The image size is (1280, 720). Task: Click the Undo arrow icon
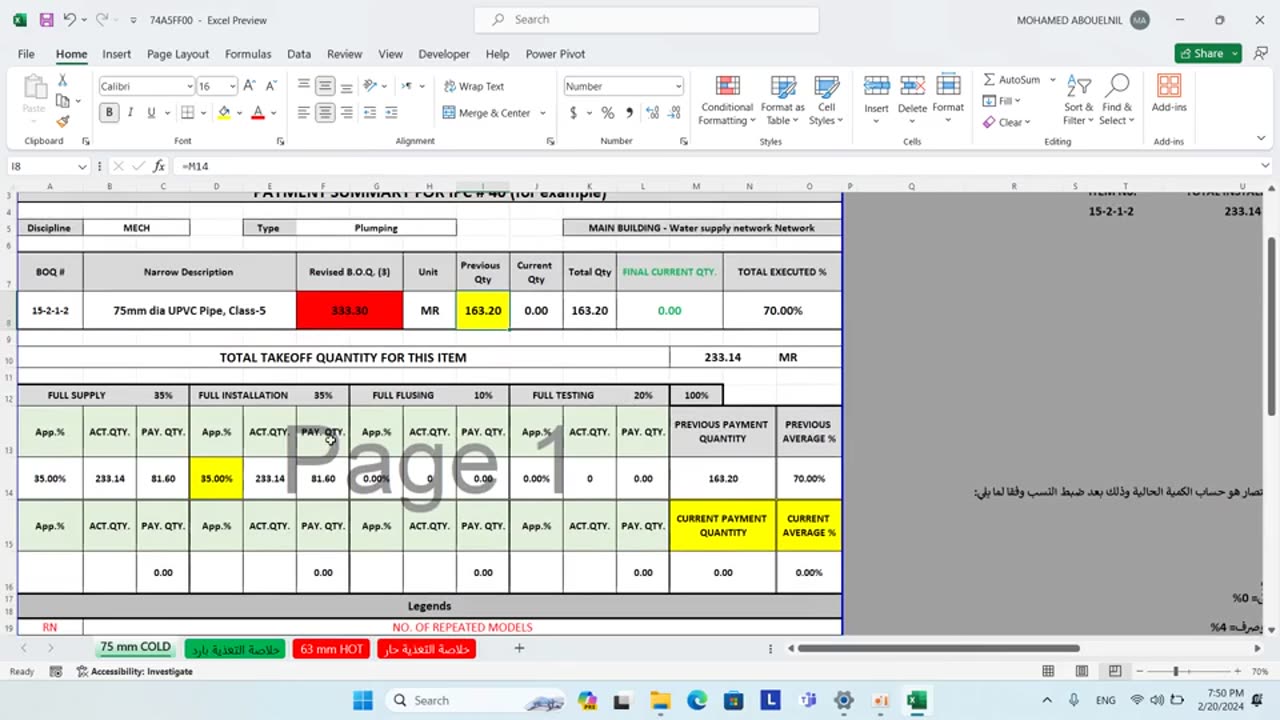[70, 20]
